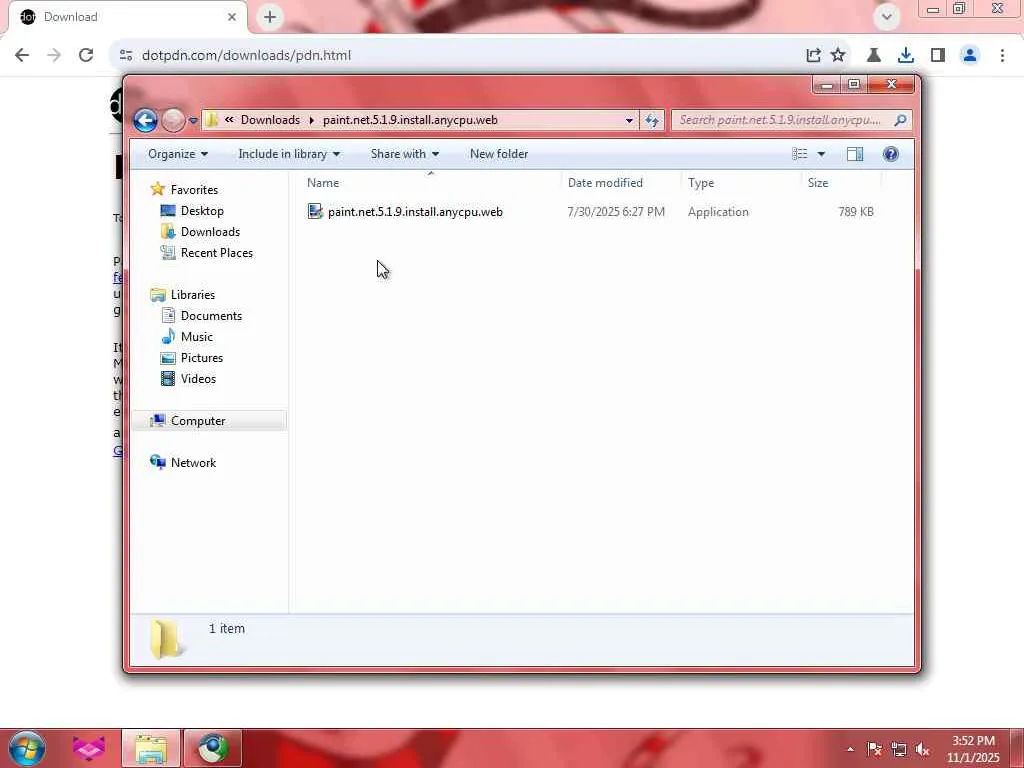
Task: Click paint.net folder breadcrumb segment
Action: pos(410,120)
